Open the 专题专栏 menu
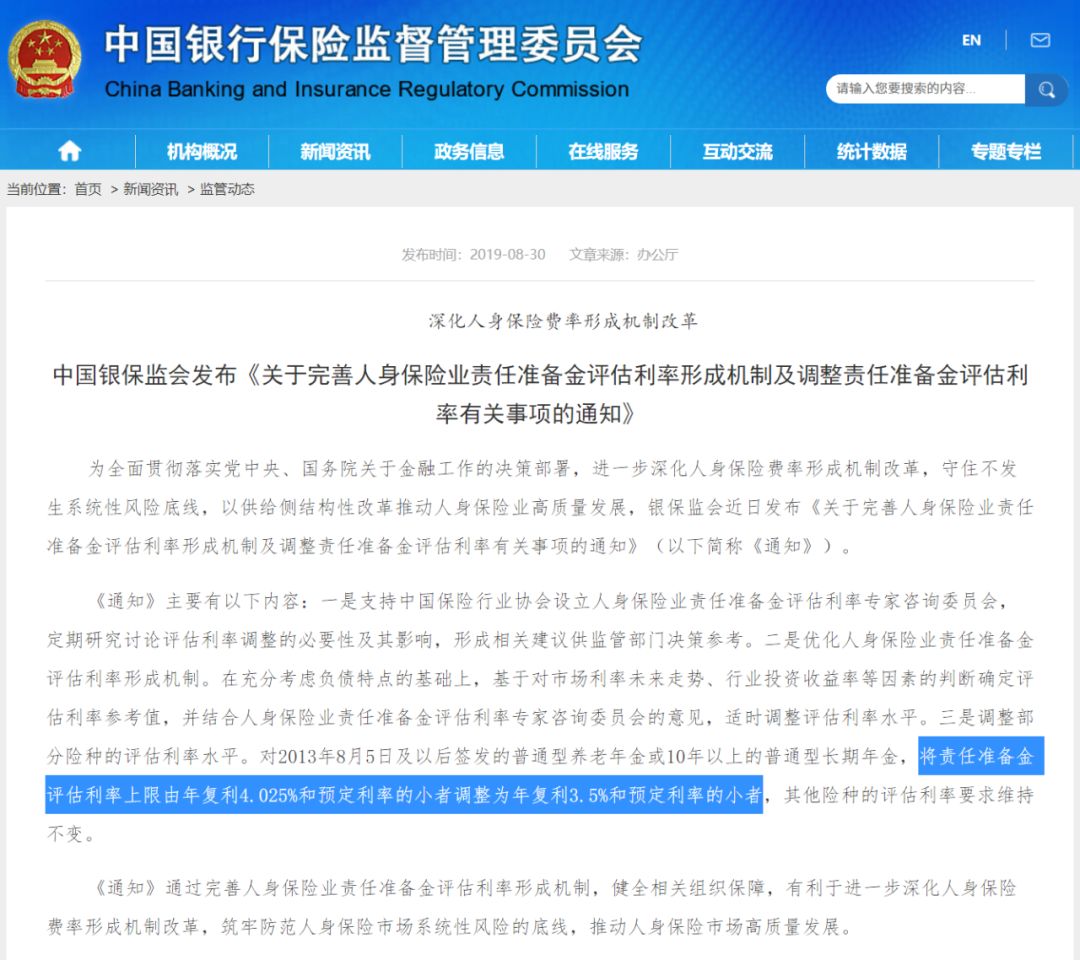The image size is (1080, 960). coord(1006,152)
